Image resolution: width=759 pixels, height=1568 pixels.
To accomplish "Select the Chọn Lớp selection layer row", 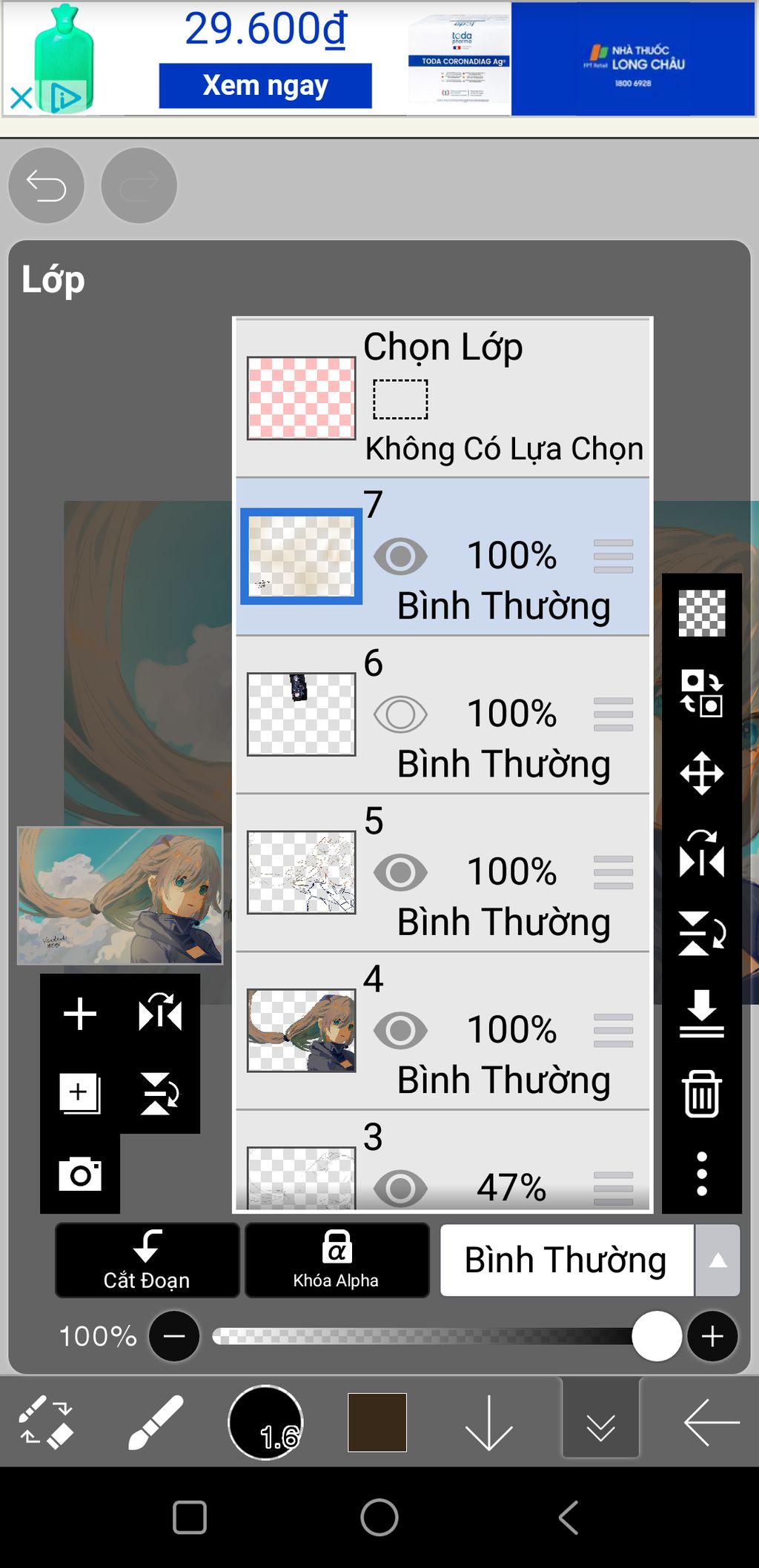I will [442, 398].
